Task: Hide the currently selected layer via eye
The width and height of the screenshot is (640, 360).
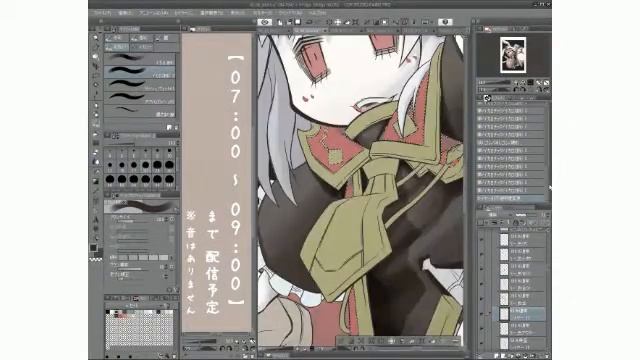Action: pos(482,314)
